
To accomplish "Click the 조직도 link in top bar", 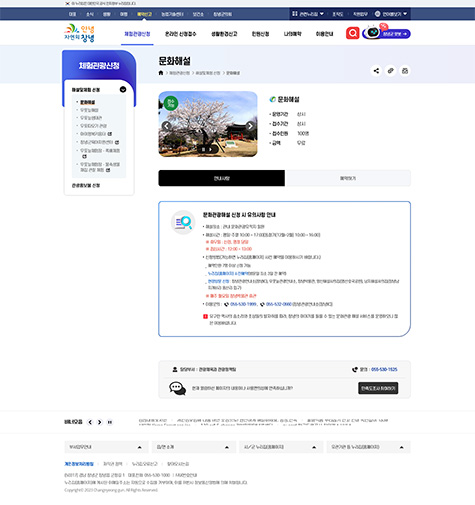I will [x=337, y=14].
